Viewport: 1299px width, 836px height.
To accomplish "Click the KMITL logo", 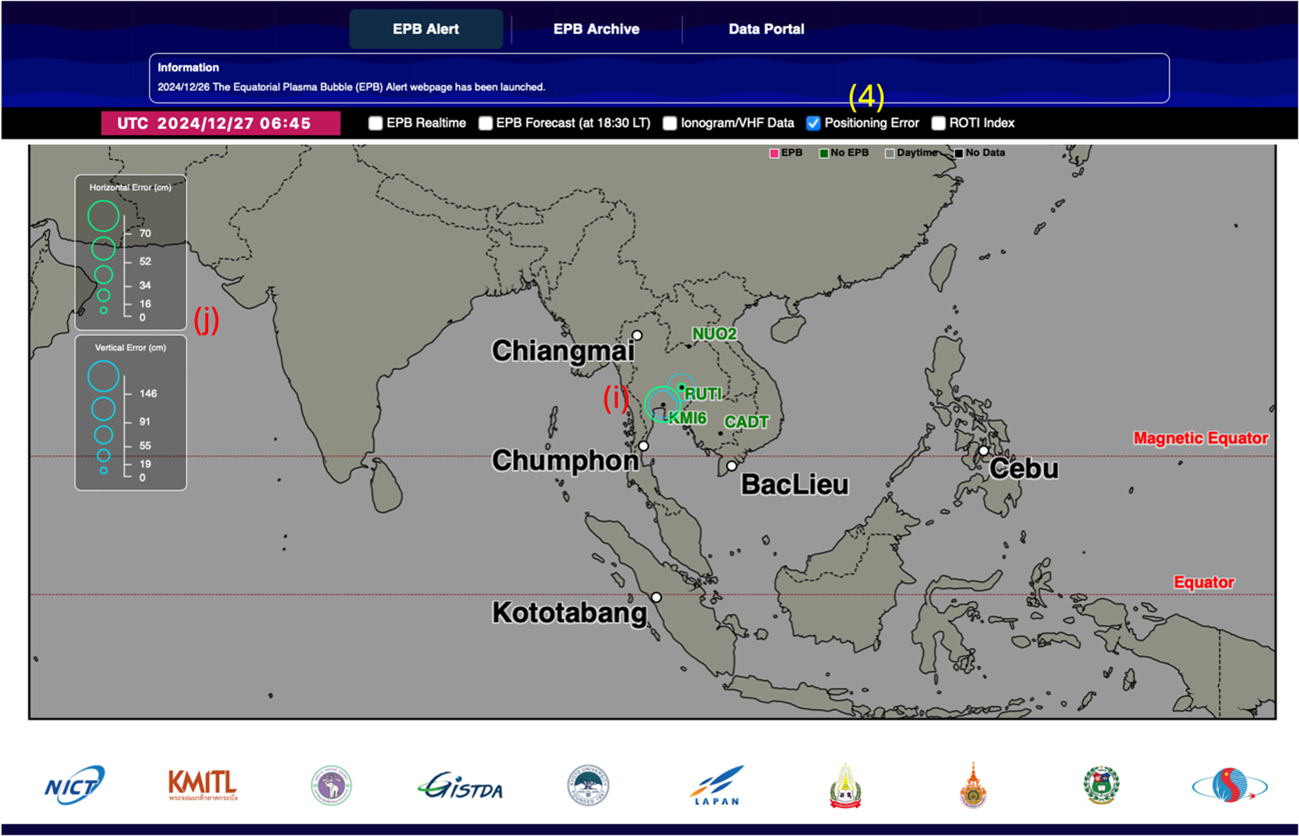I will click(202, 785).
